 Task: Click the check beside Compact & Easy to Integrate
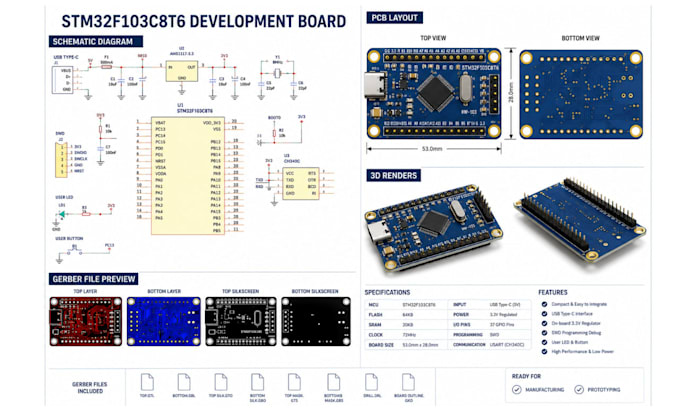point(544,304)
